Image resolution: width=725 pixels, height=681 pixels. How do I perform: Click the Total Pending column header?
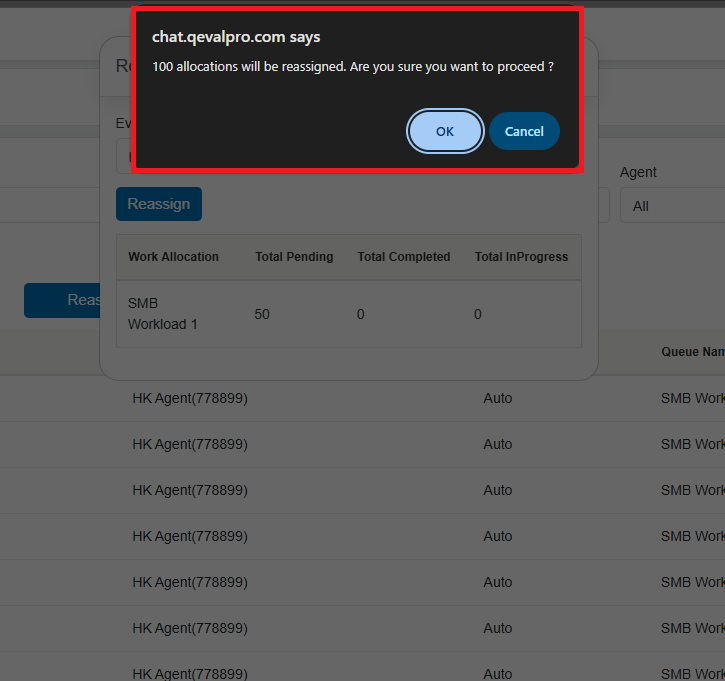tap(294, 257)
